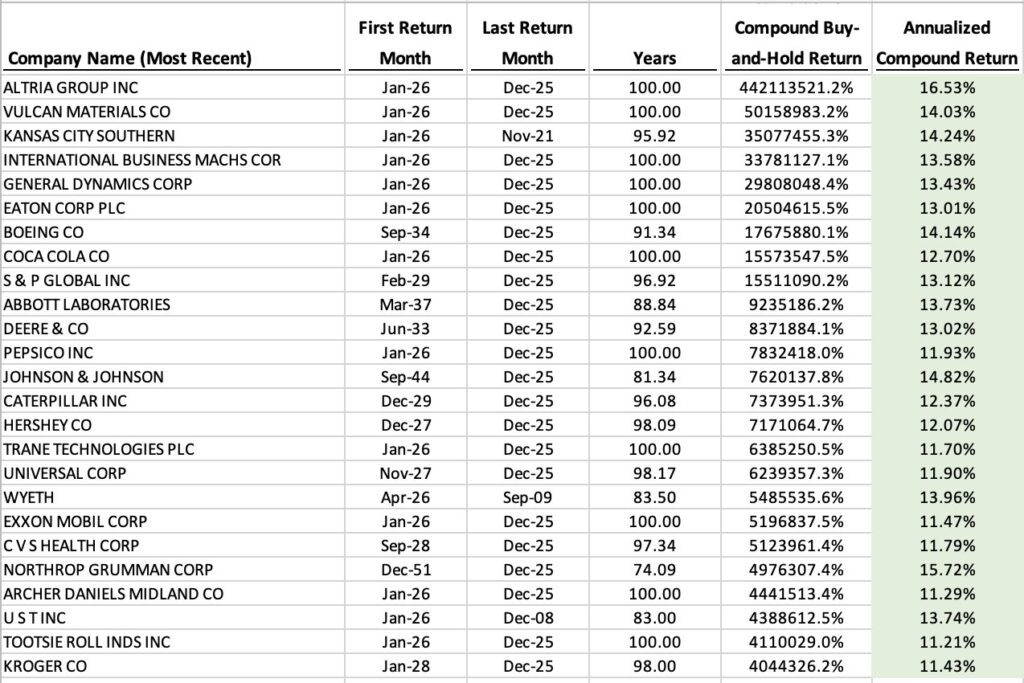
Task: Click the Sep-34 first return month cell
Action: click(x=405, y=232)
